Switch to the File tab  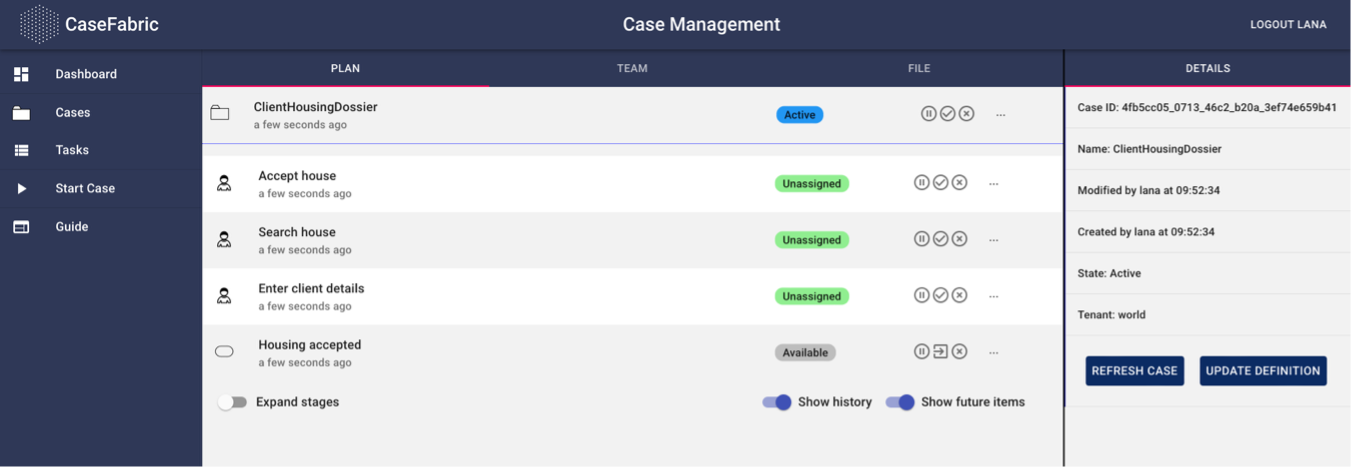click(919, 69)
